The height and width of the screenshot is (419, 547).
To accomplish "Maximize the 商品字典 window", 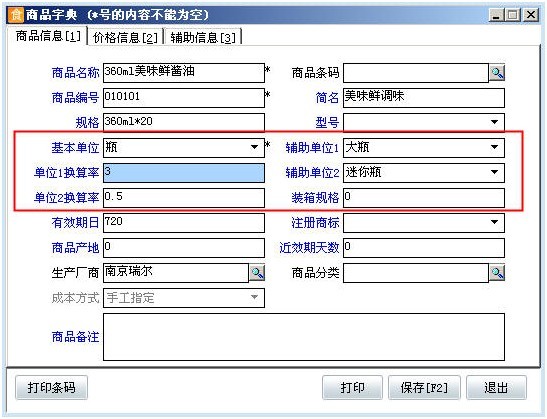I will pyautogui.click(x=513, y=15).
